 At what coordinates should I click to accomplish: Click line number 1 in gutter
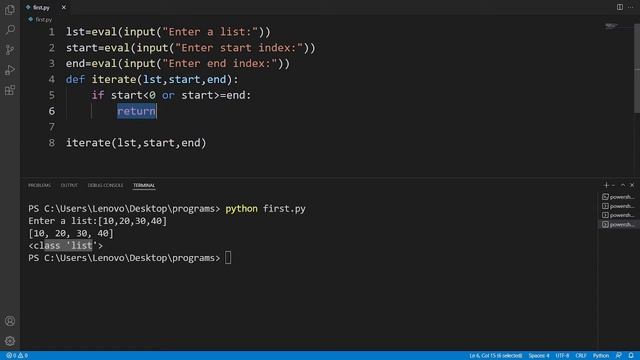pos(51,32)
